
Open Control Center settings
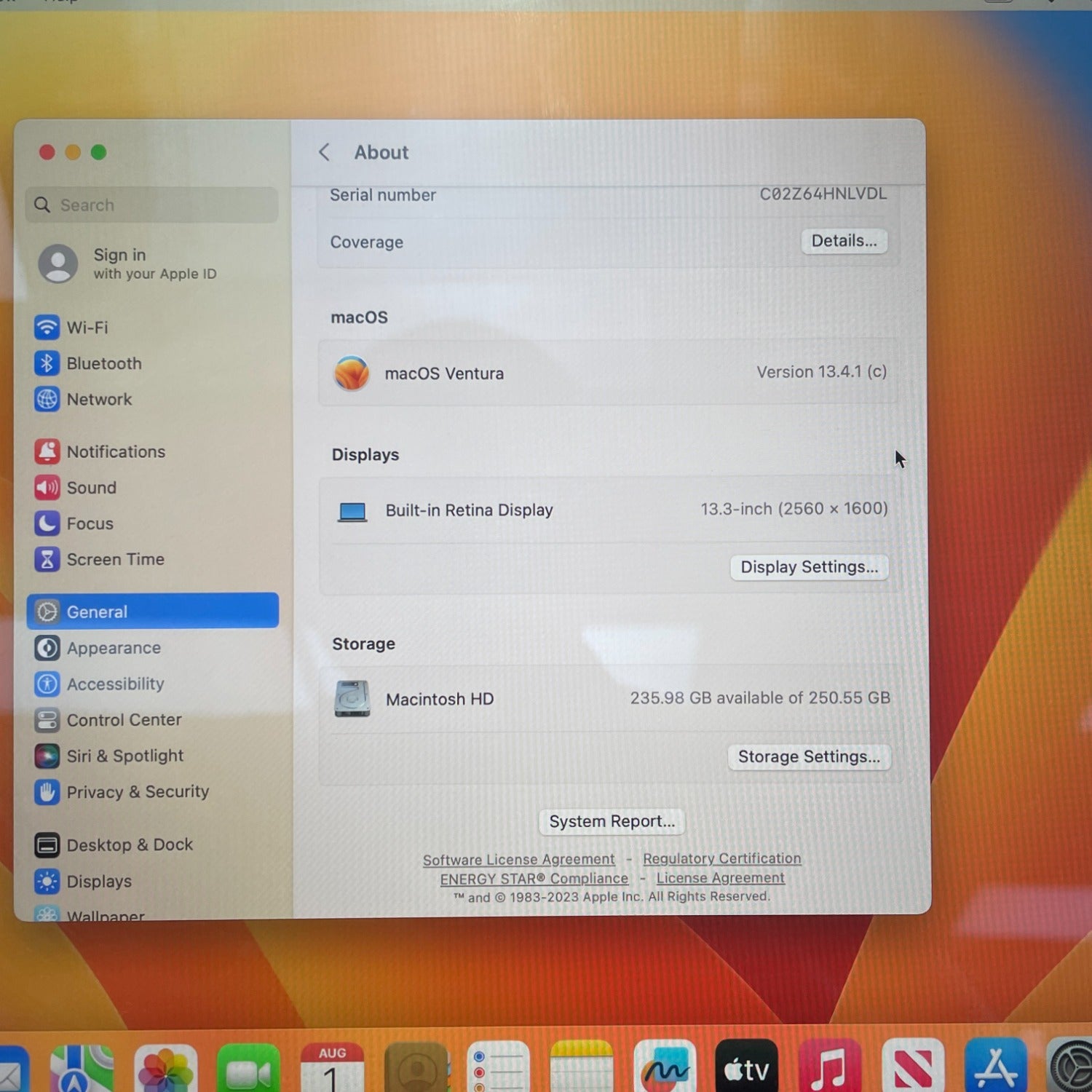point(152,720)
